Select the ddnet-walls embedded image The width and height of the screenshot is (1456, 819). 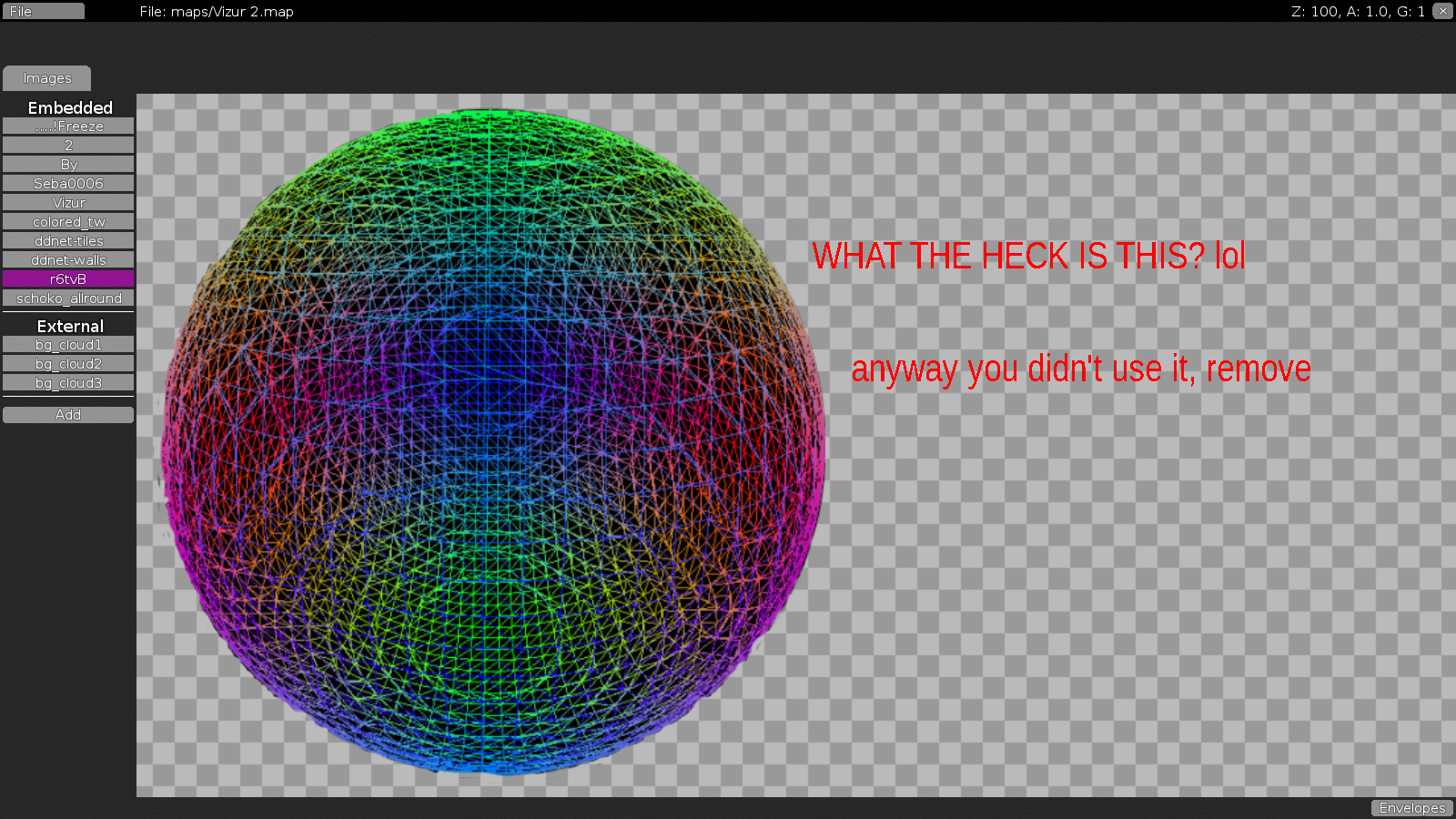[67, 259]
